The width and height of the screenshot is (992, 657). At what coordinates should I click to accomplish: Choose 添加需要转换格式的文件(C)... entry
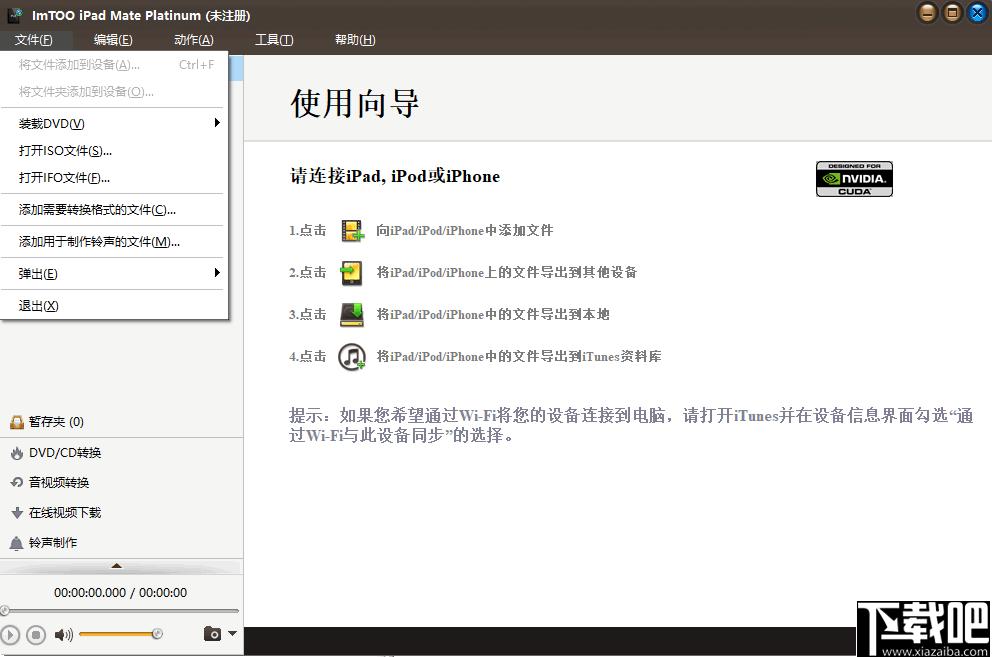tap(114, 210)
